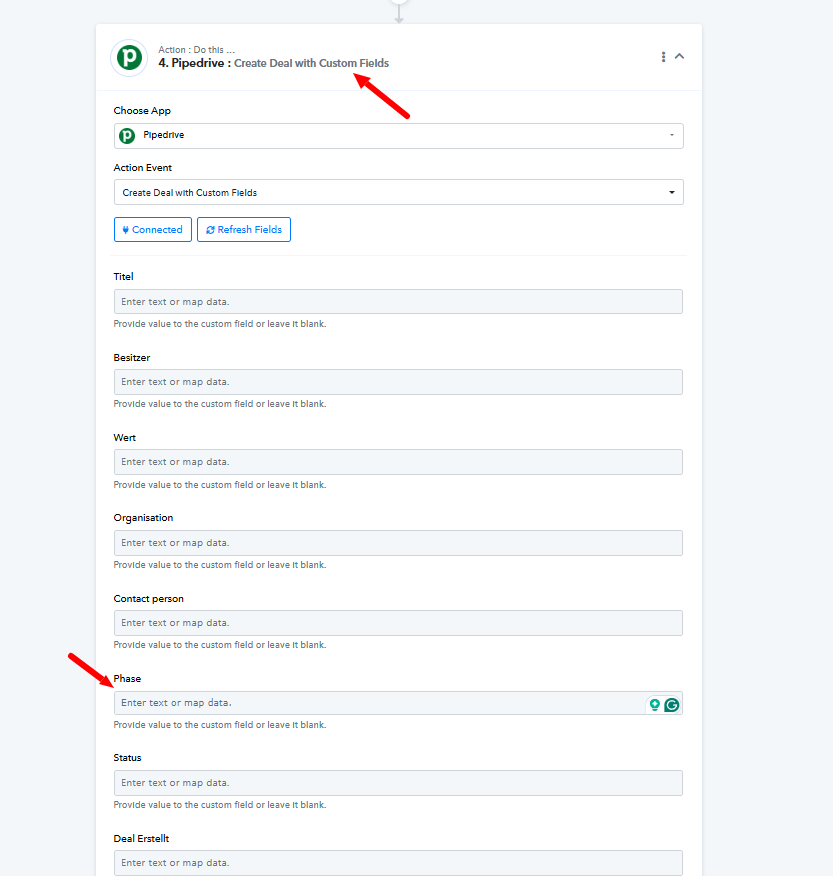This screenshot has width=833, height=876.
Task: Click the 'Action Event' label
Action: [142, 168]
